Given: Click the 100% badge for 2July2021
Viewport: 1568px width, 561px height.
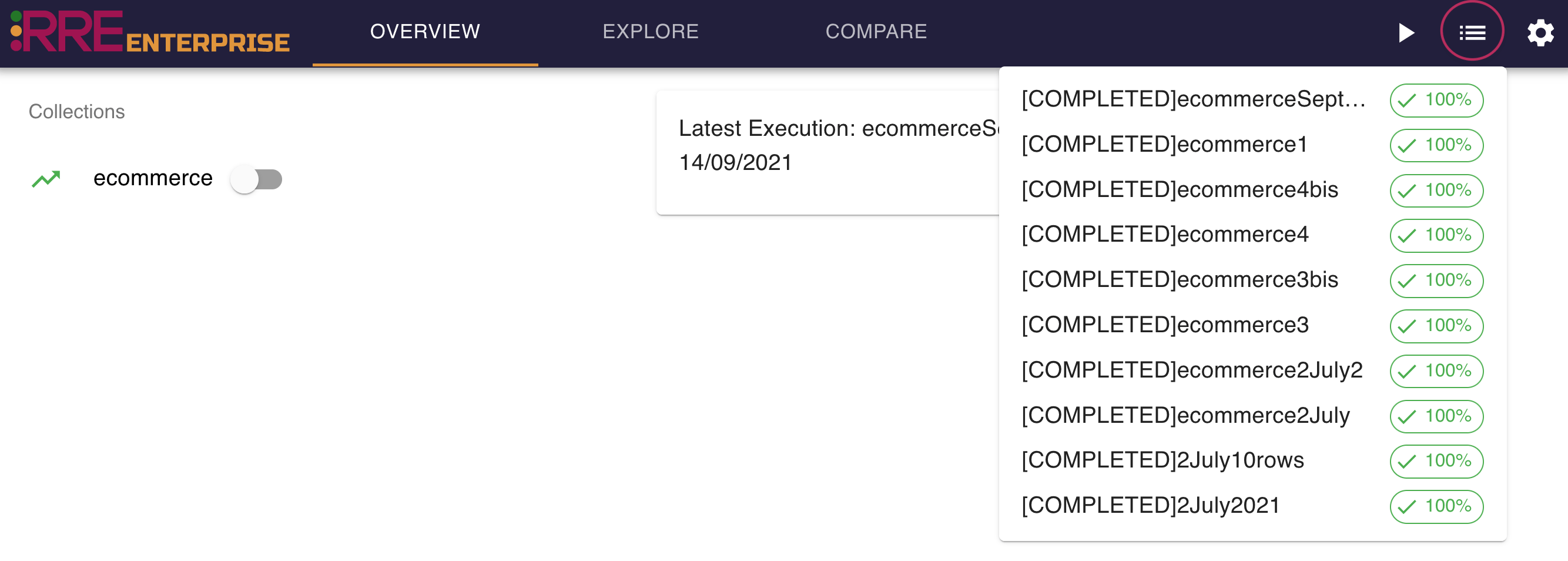Looking at the screenshot, I should (1436, 506).
